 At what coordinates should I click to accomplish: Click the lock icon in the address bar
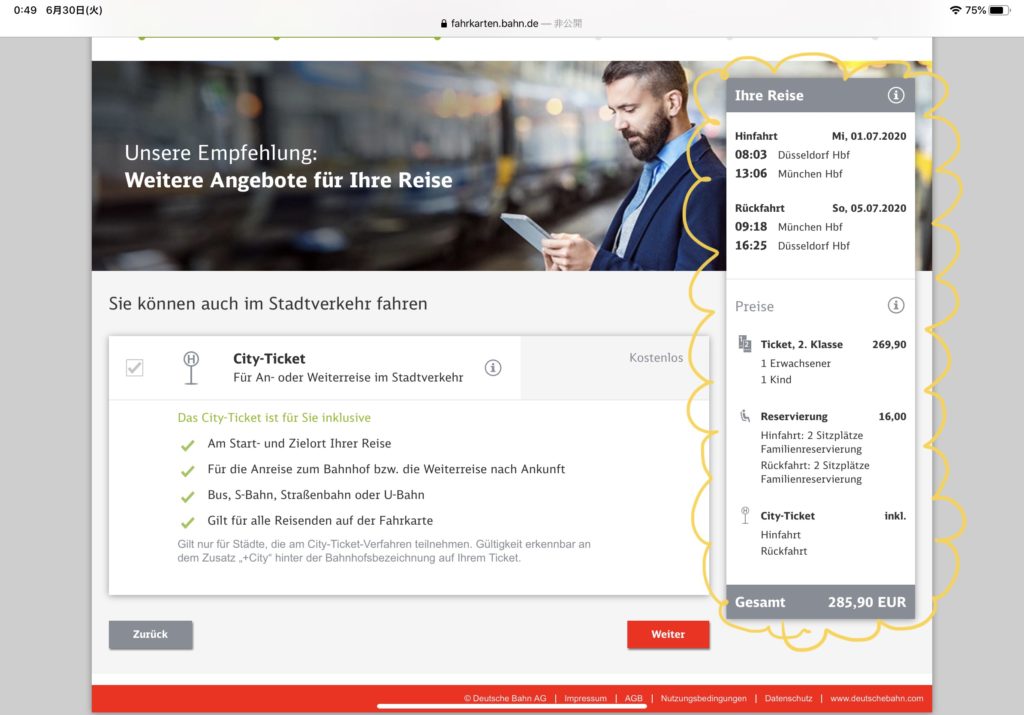point(444,24)
